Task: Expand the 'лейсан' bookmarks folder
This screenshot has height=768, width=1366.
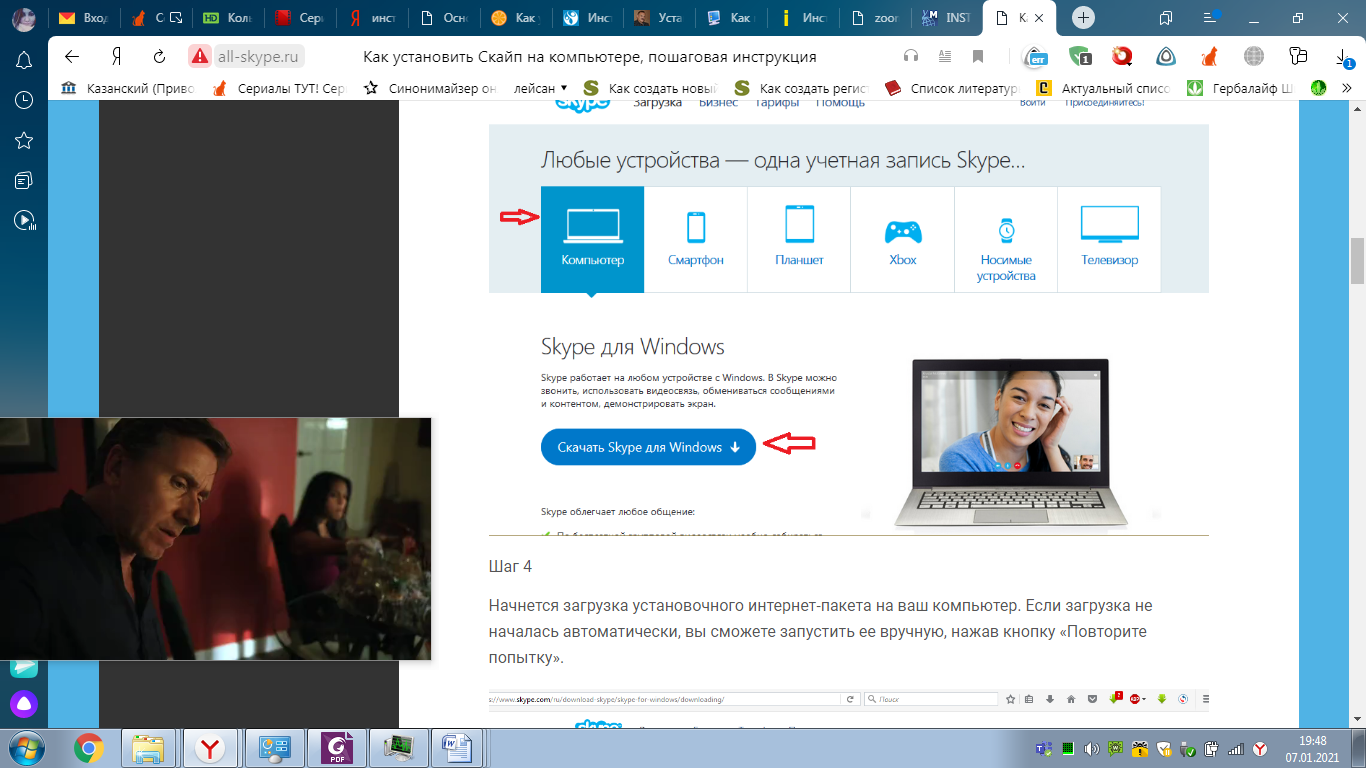Action: (x=540, y=88)
